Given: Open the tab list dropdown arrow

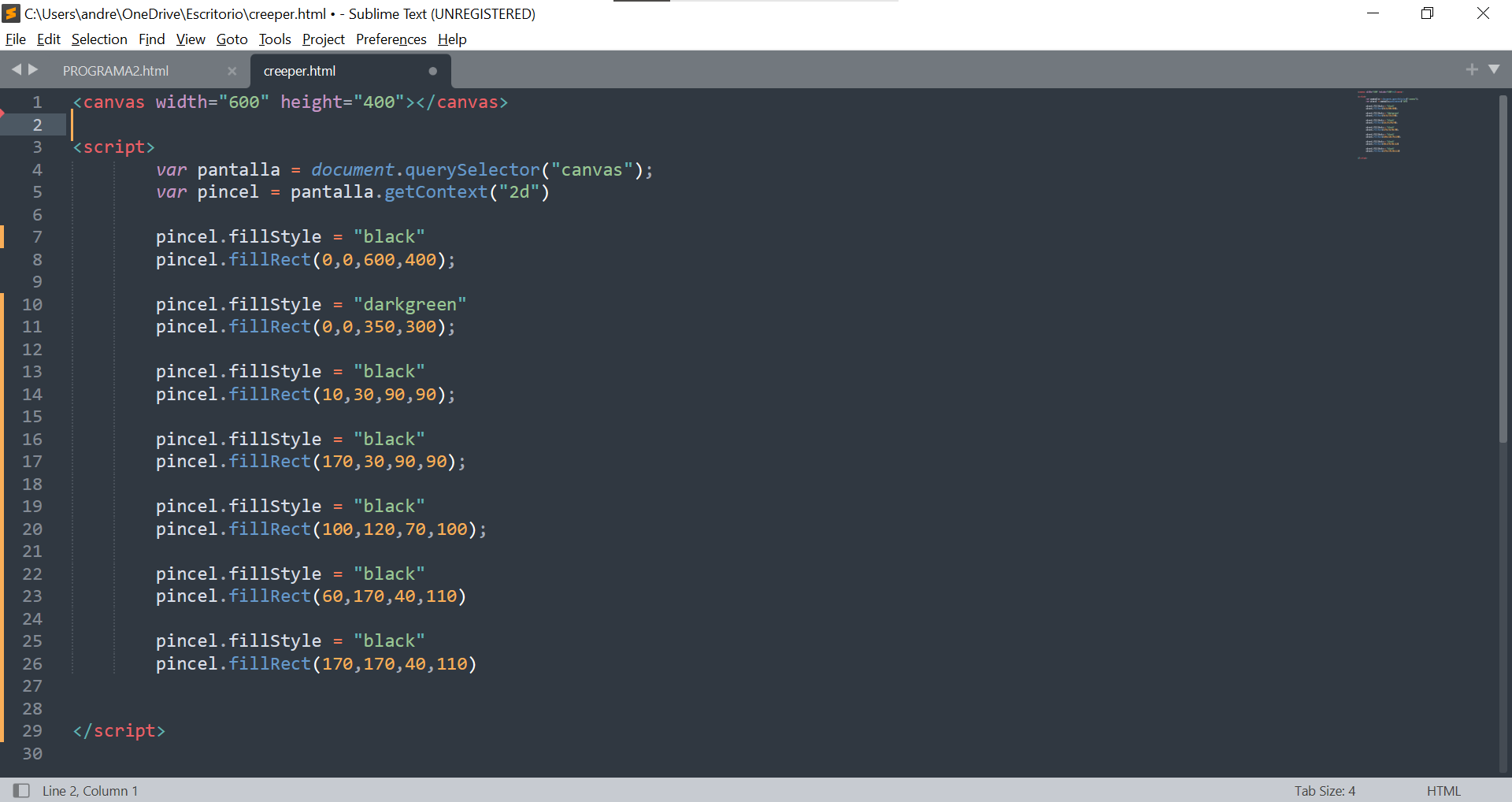Looking at the screenshot, I should pos(1494,69).
